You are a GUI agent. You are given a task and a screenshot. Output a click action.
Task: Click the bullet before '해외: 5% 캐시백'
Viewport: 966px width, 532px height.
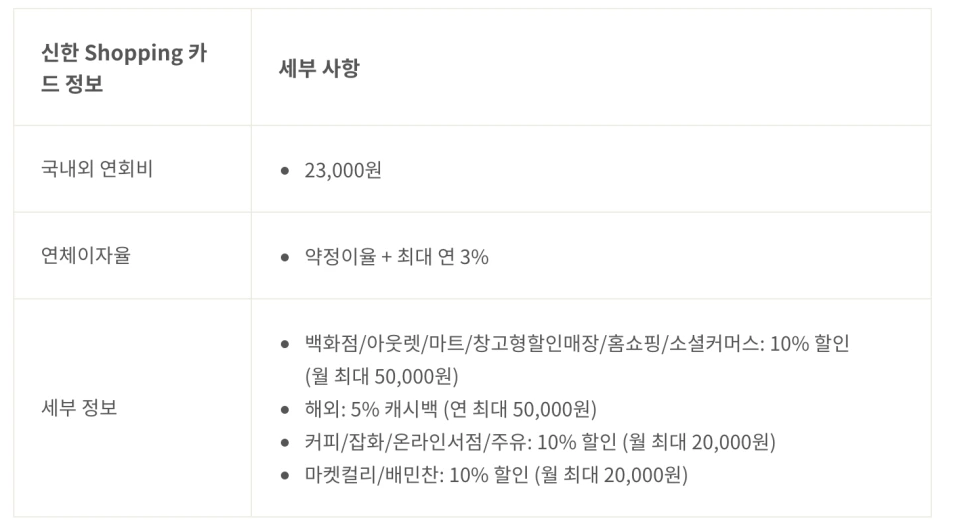pos(285,409)
